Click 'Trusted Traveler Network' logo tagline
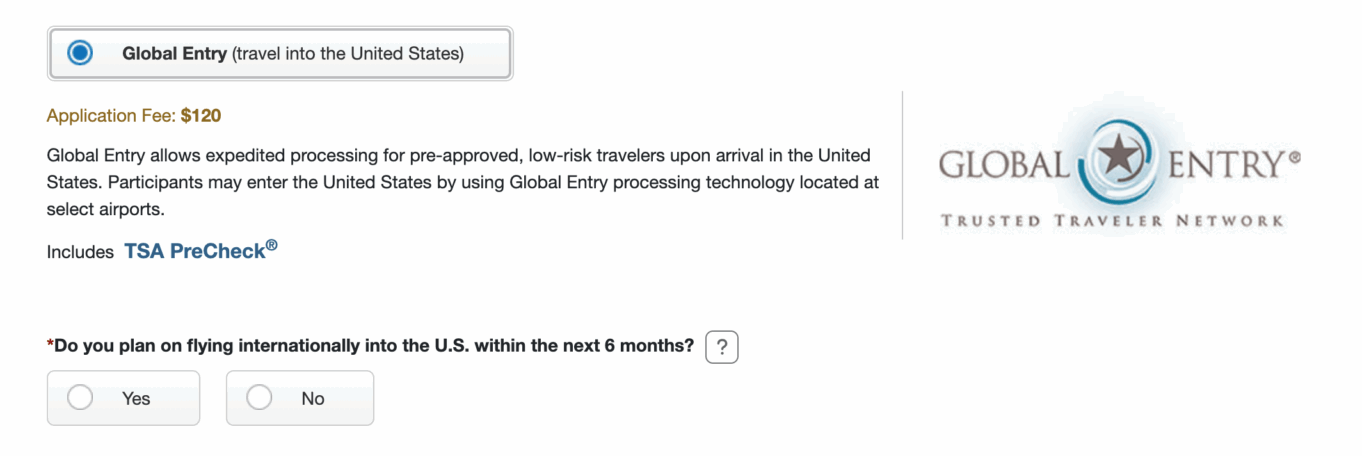1362x456 pixels. tap(1112, 220)
